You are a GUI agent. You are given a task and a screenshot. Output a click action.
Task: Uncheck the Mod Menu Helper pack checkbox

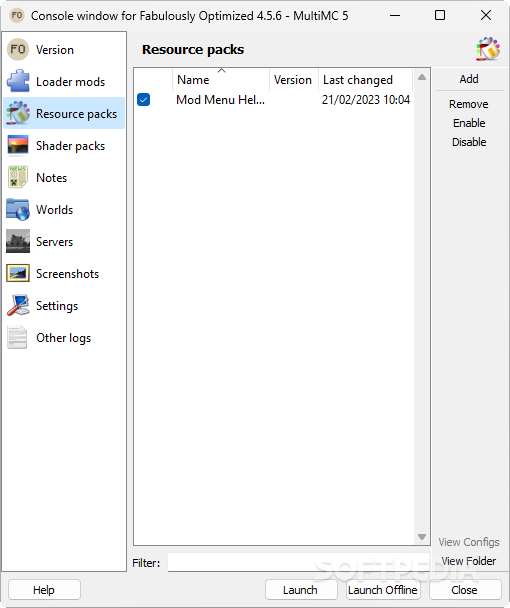coord(143,100)
